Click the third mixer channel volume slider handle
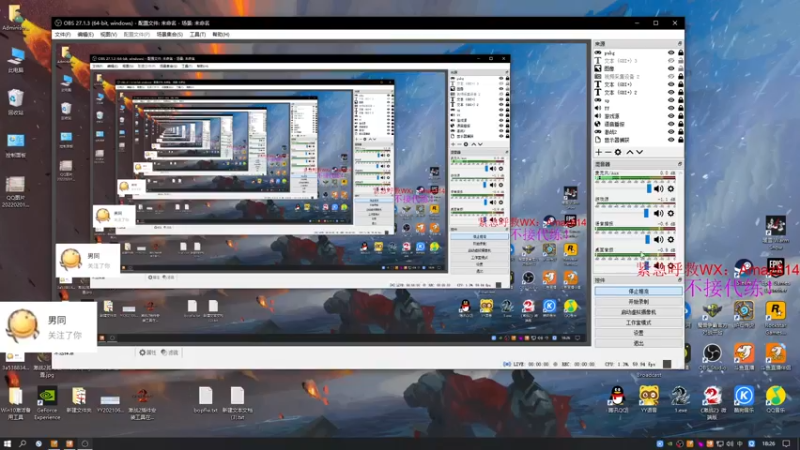This screenshot has height=450, width=800. (647, 239)
